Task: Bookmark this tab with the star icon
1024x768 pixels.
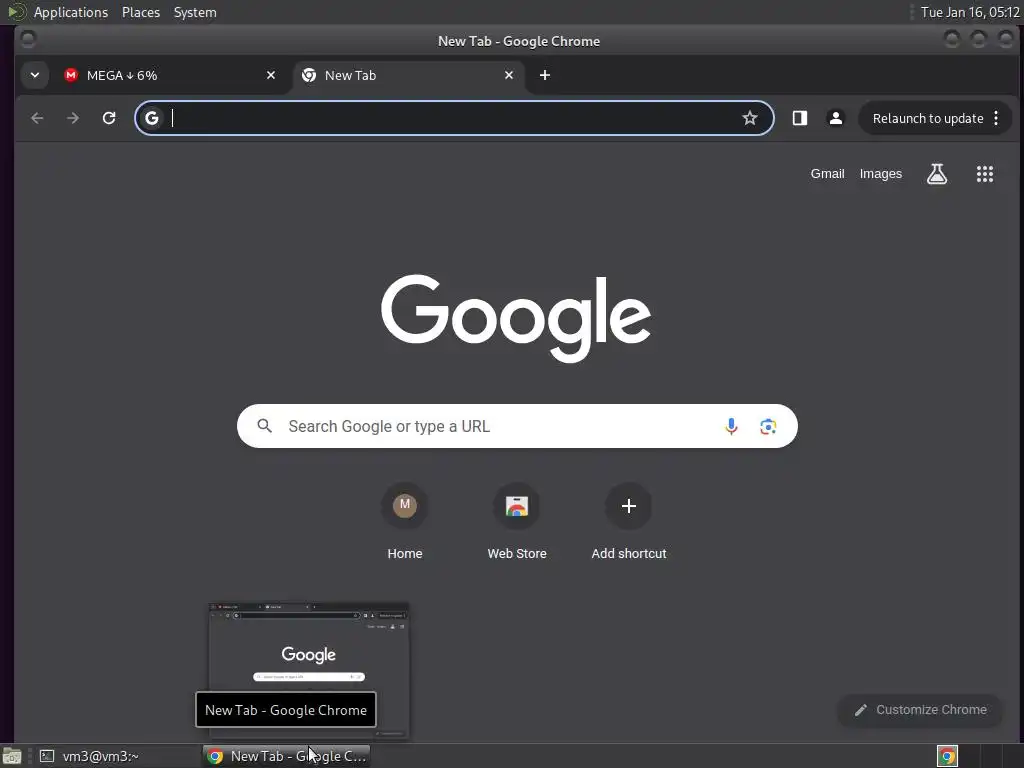Action: pyautogui.click(x=750, y=118)
